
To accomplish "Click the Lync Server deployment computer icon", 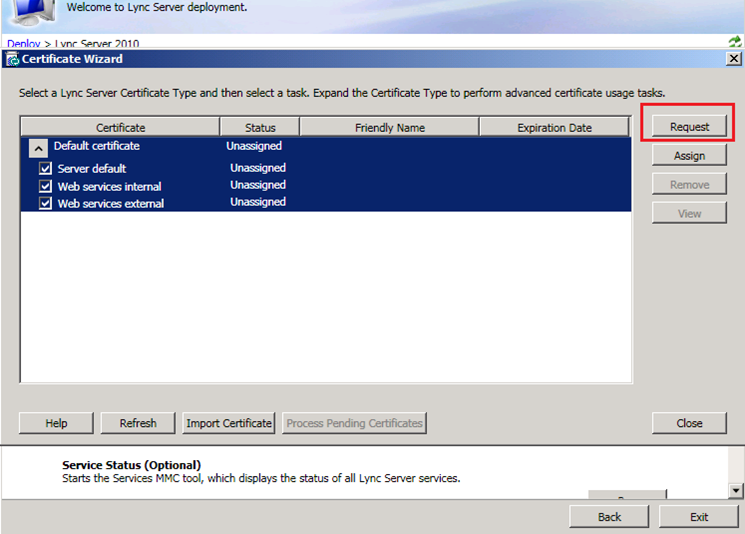I will pyautogui.click(x=34, y=13).
